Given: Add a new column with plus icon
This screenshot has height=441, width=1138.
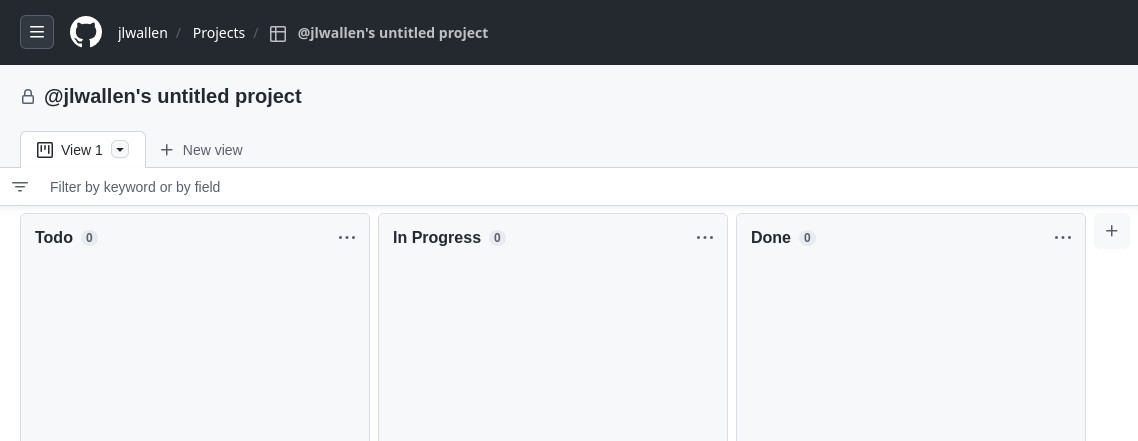Looking at the screenshot, I should point(1111,231).
